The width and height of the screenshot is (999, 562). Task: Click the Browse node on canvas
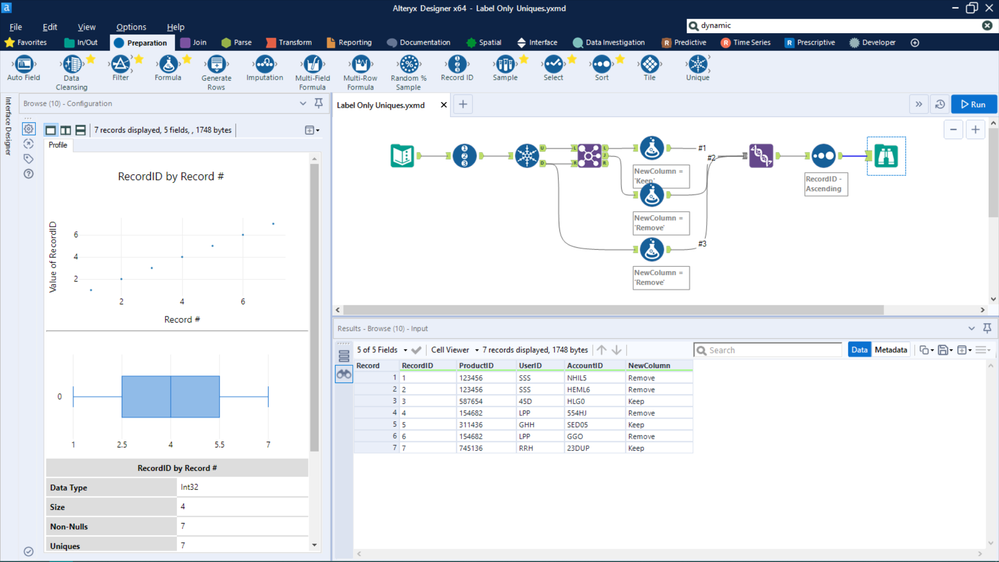pos(886,155)
